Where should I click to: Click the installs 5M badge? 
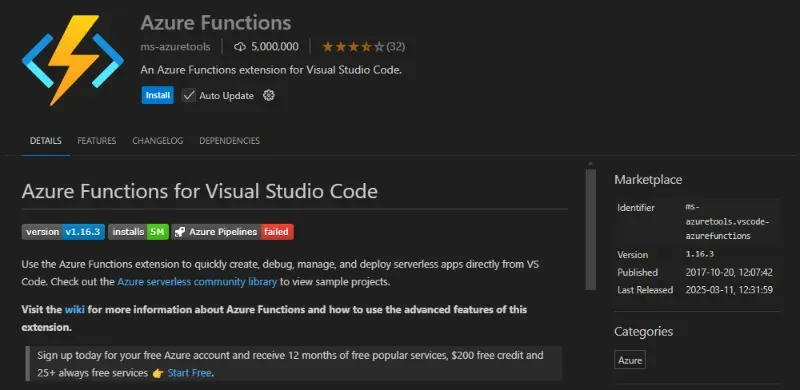tap(138, 232)
